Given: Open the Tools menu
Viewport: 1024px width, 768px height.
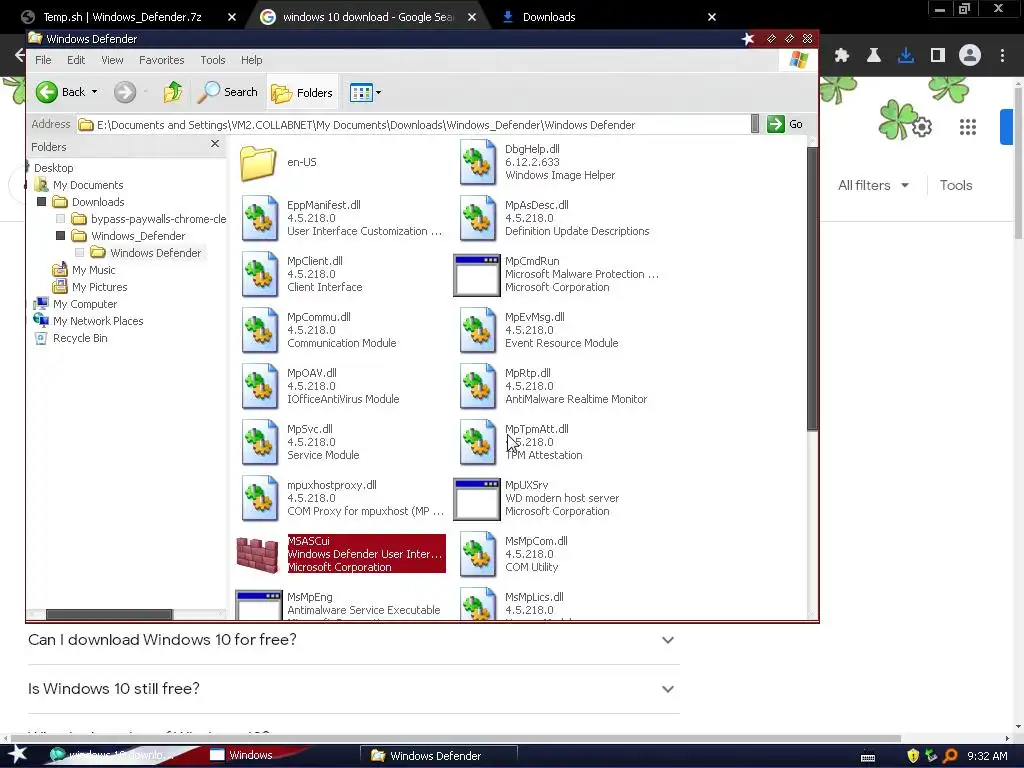Looking at the screenshot, I should coord(213,60).
